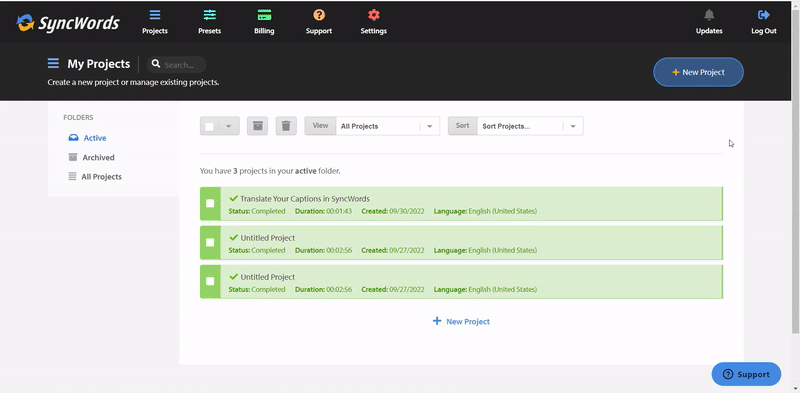800x393 pixels.
Task: Open the floating Support chat button
Action: [746, 374]
